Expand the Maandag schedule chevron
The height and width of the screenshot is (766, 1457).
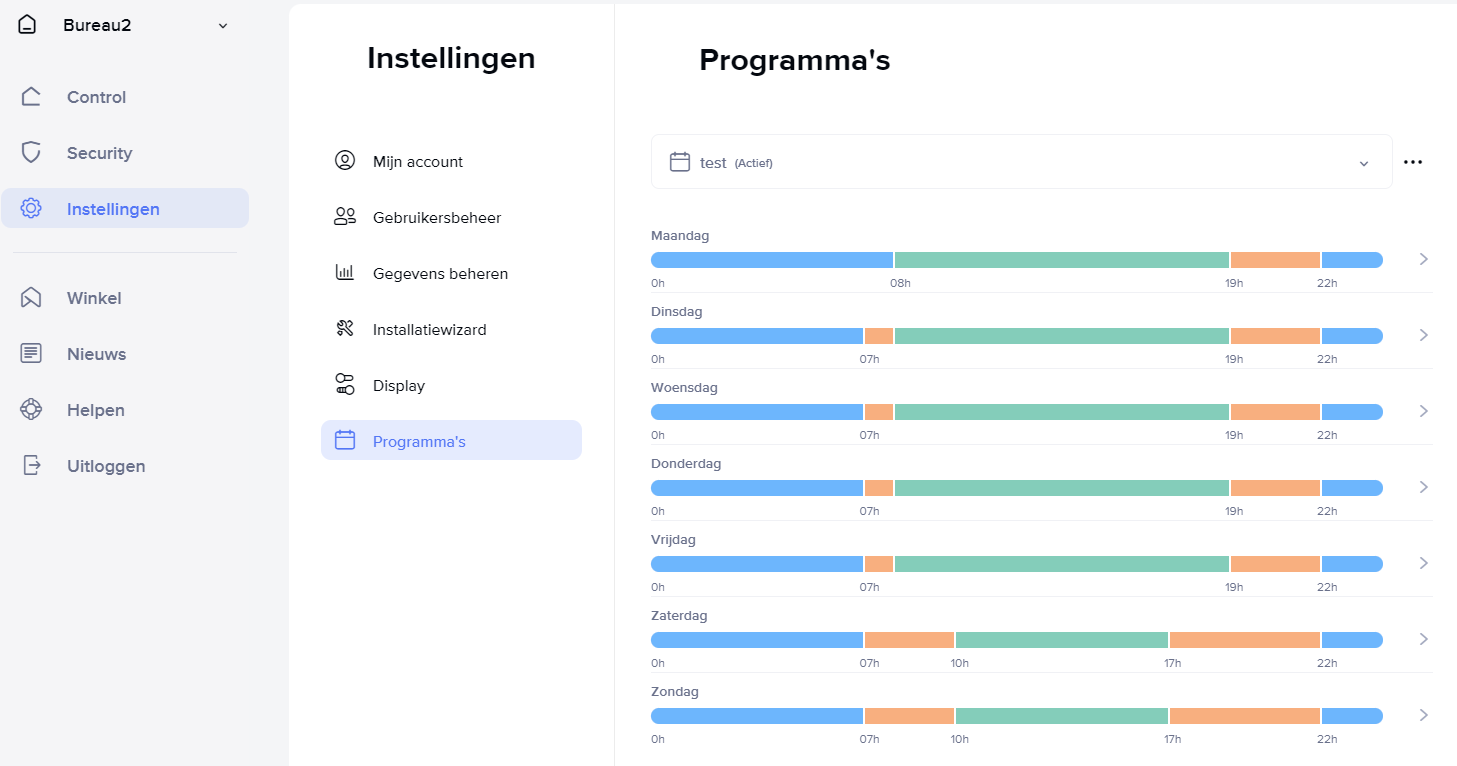tap(1424, 260)
